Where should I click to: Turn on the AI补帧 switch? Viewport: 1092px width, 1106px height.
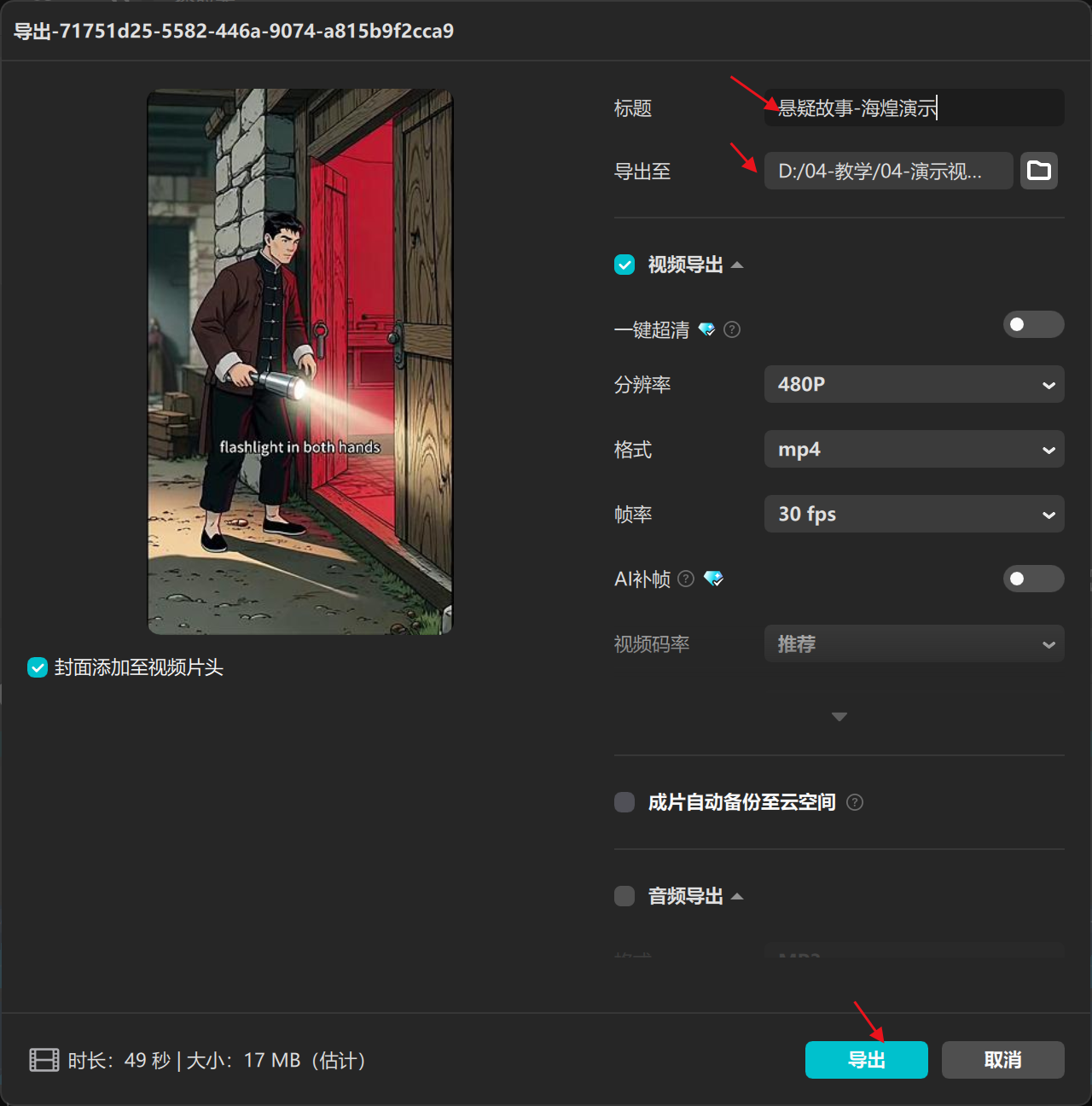coord(1033,579)
